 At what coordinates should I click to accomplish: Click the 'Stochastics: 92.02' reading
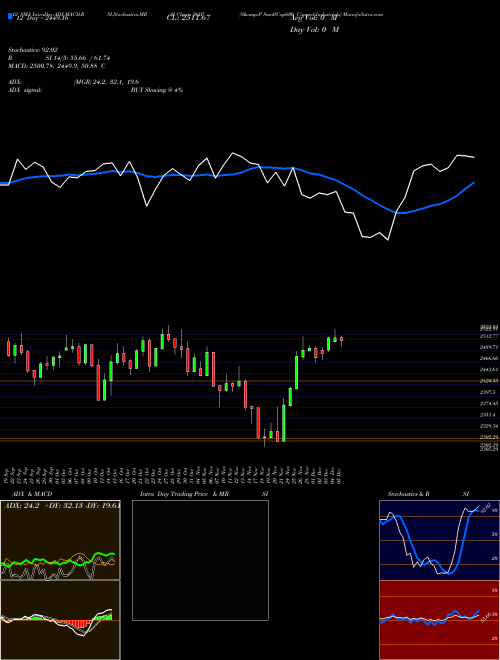click(x=33, y=50)
